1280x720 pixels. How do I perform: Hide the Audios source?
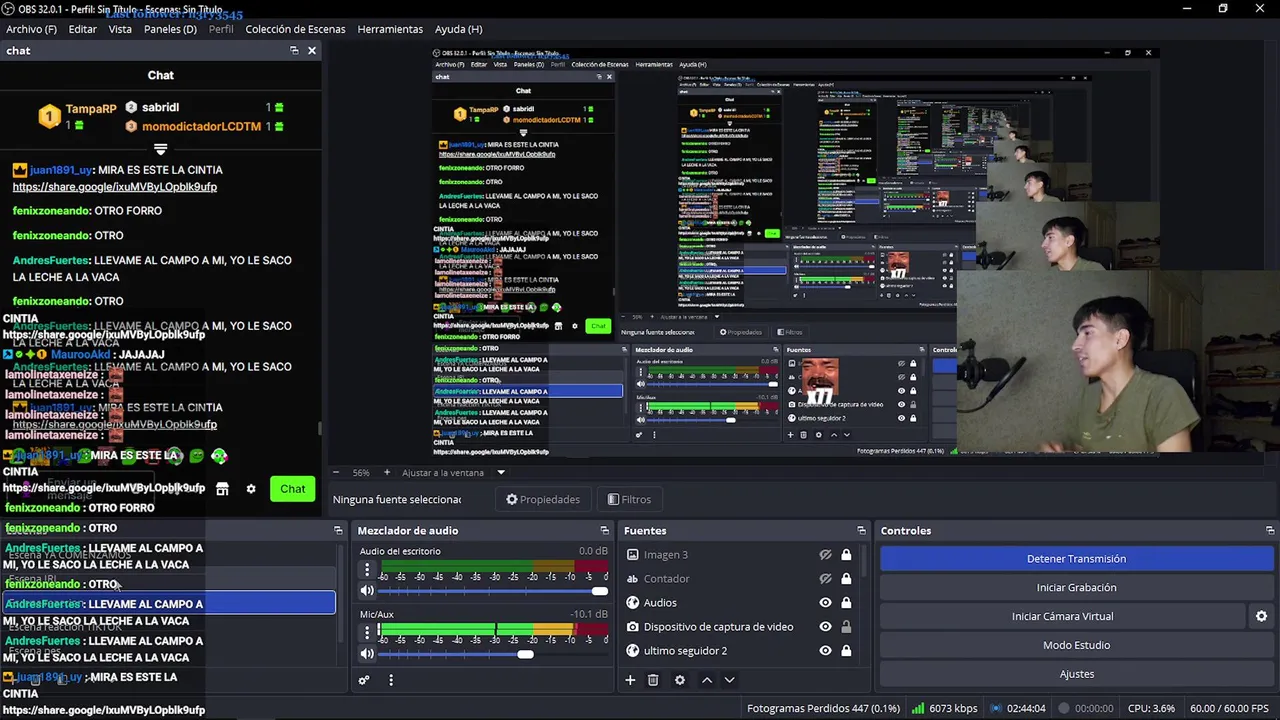tap(825, 603)
